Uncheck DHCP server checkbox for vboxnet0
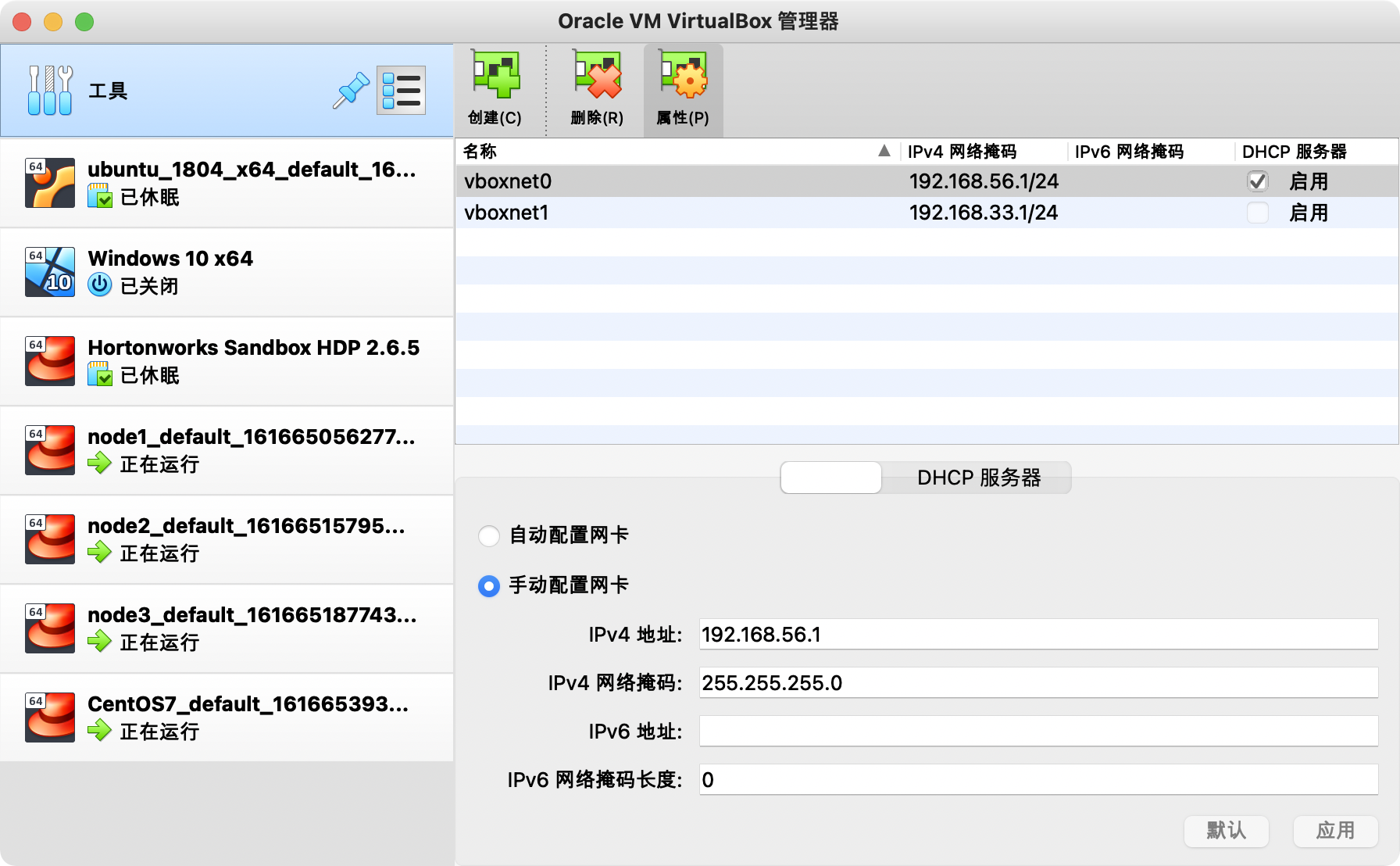The image size is (1400, 866). (x=1257, y=181)
